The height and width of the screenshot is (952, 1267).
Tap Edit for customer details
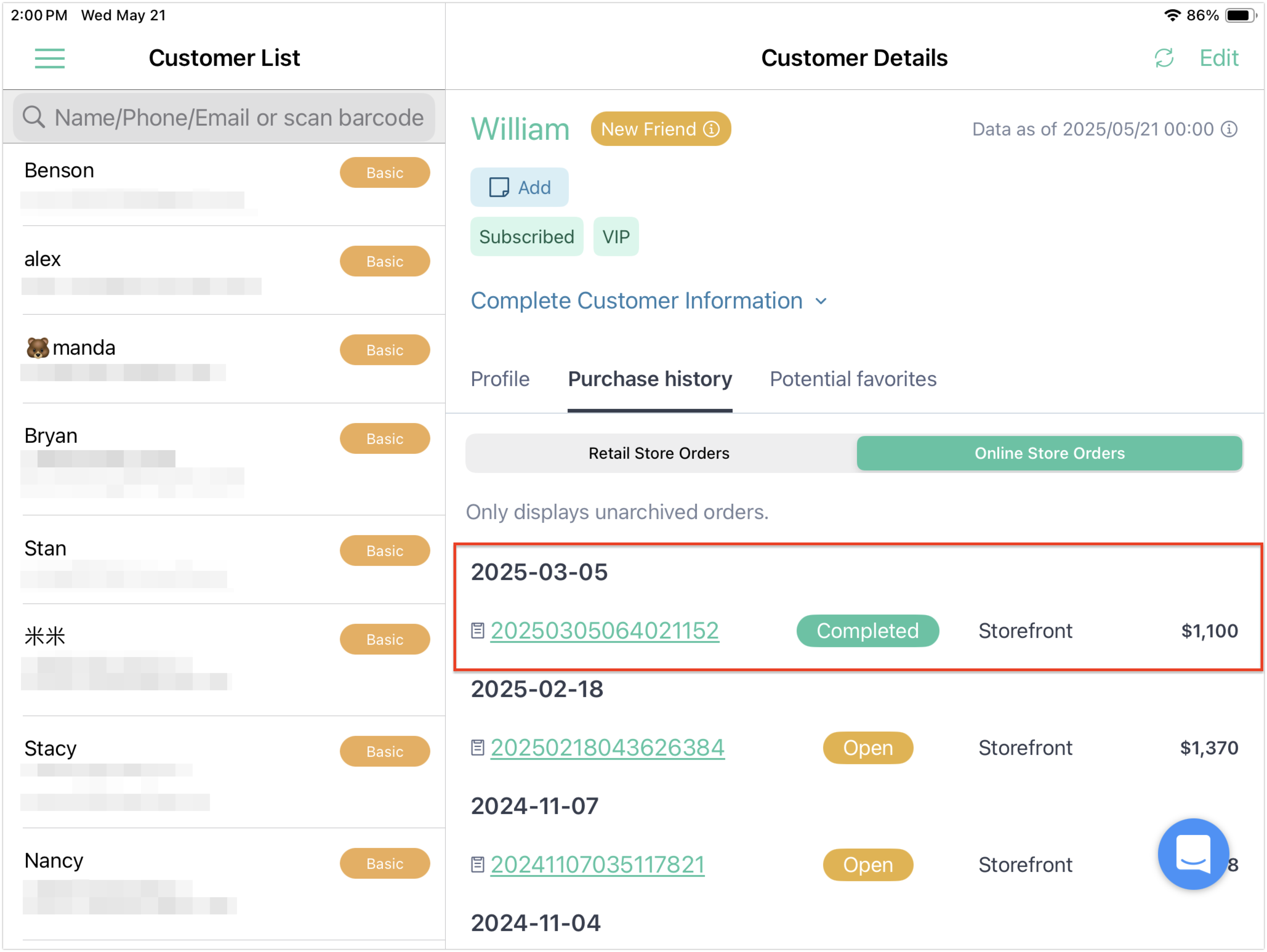tap(1219, 58)
